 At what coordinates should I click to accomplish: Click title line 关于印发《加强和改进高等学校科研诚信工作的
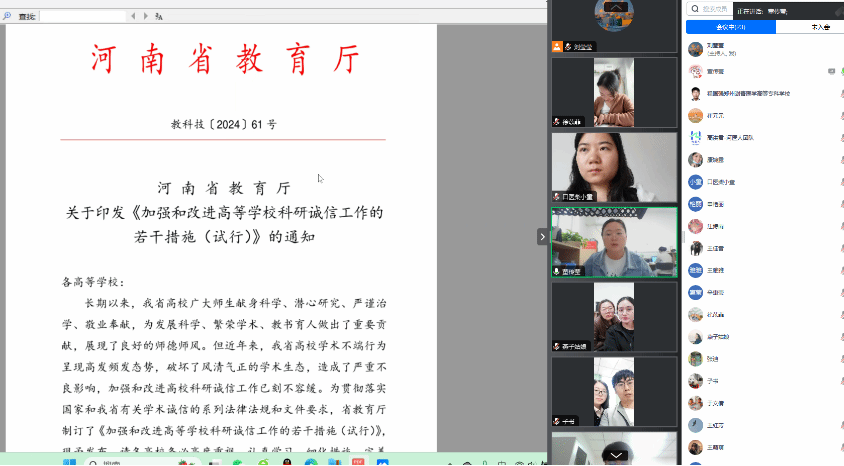pyautogui.click(x=224, y=213)
